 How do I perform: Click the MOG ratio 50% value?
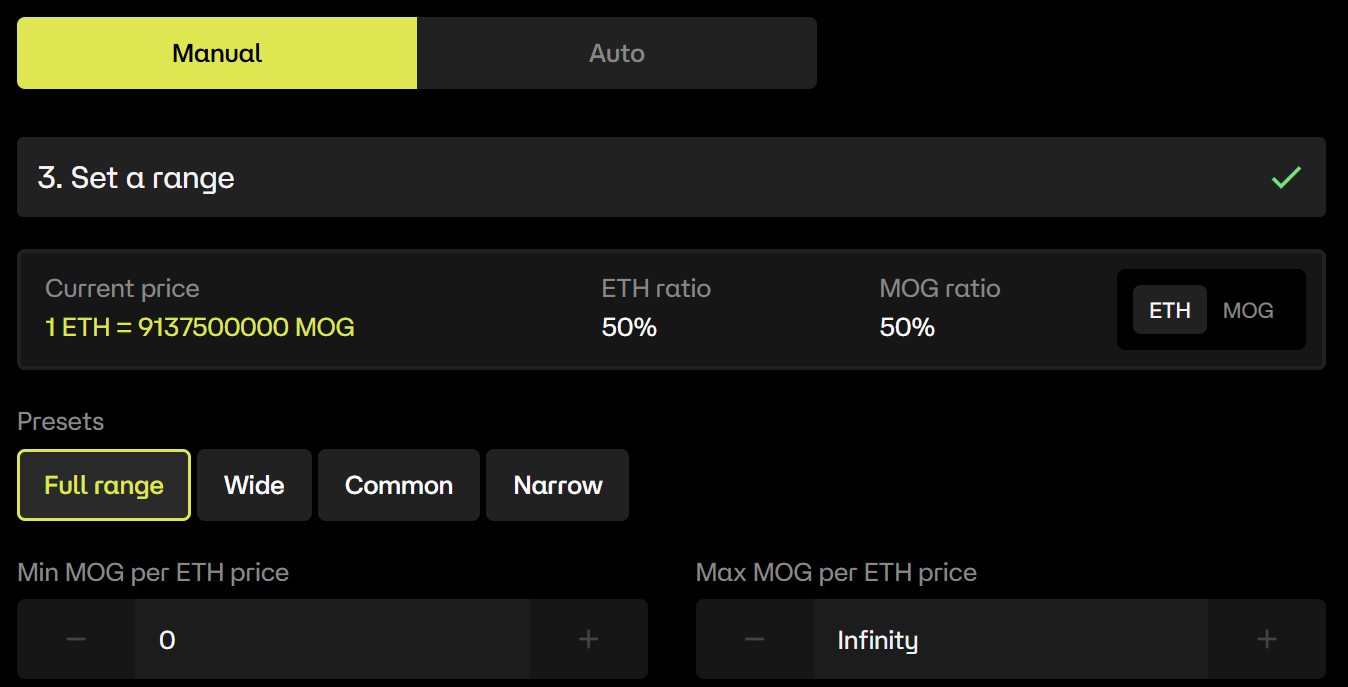(907, 327)
